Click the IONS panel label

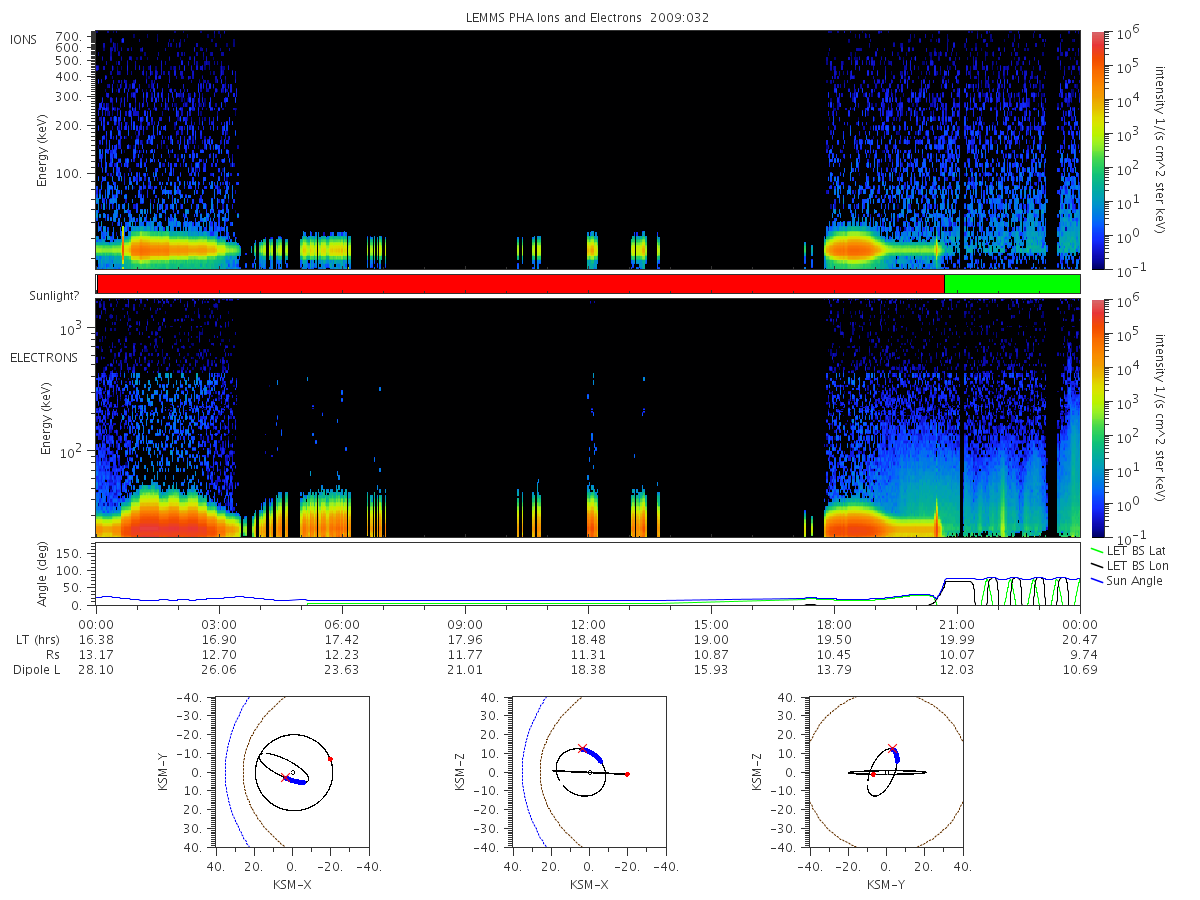(25, 39)
